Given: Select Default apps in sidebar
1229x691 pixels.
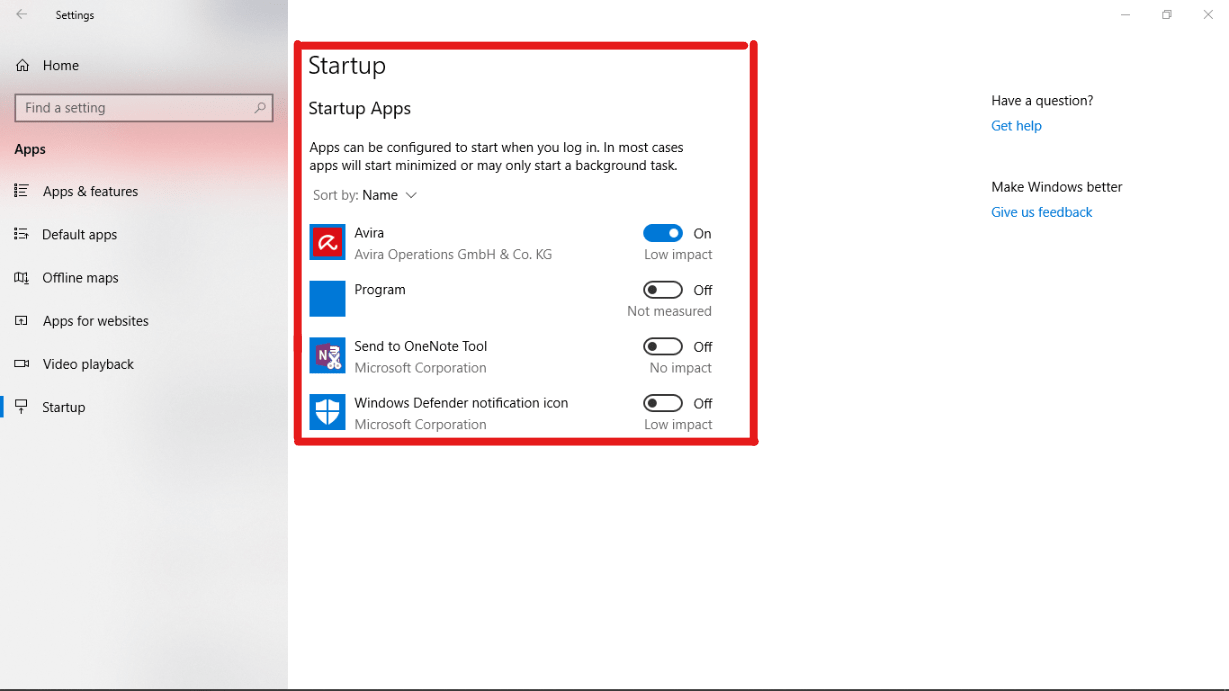Looking at the screenshot, I should (x=79, y=234).
